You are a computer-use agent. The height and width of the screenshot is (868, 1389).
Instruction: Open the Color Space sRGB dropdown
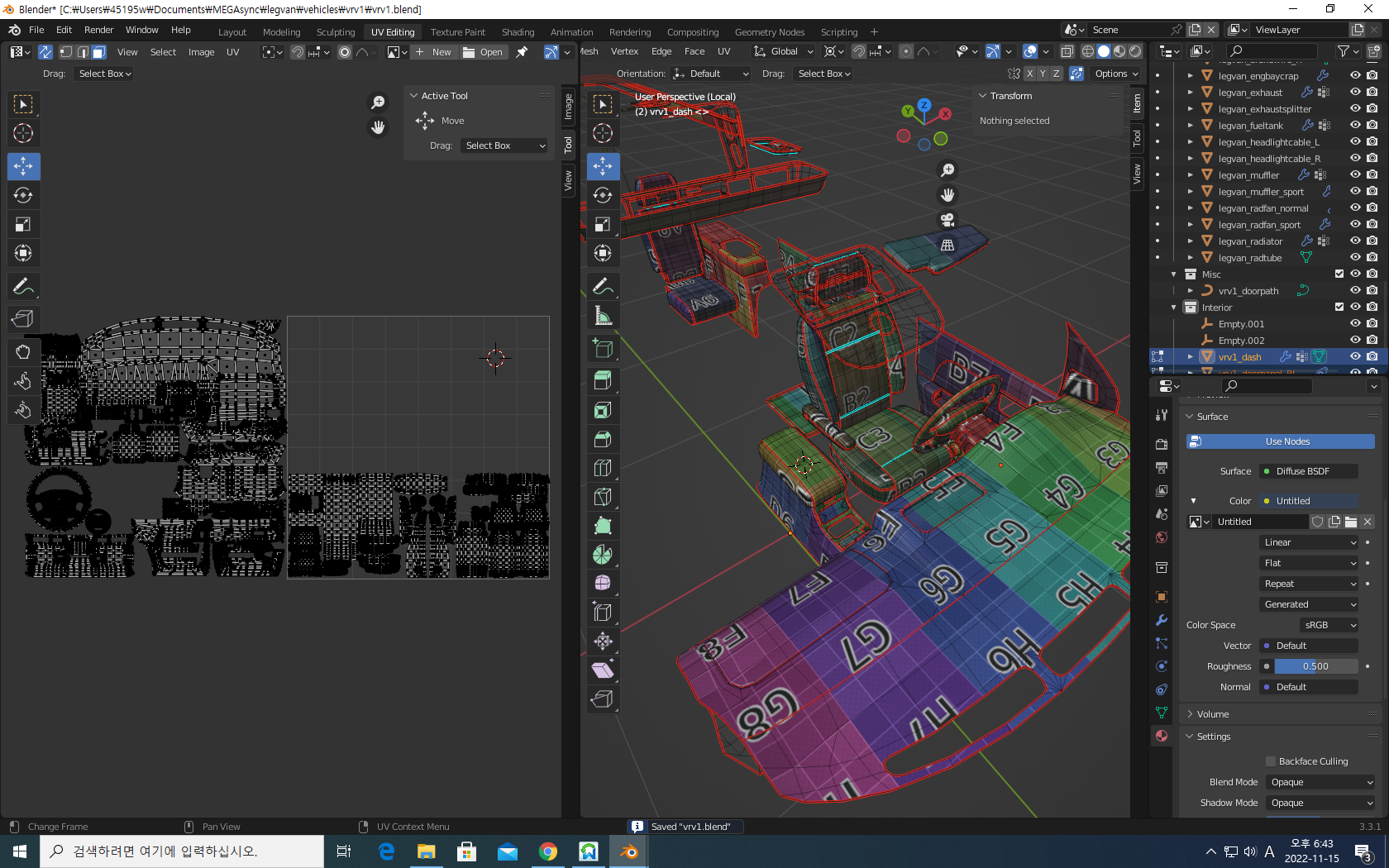click(1329, 625)
